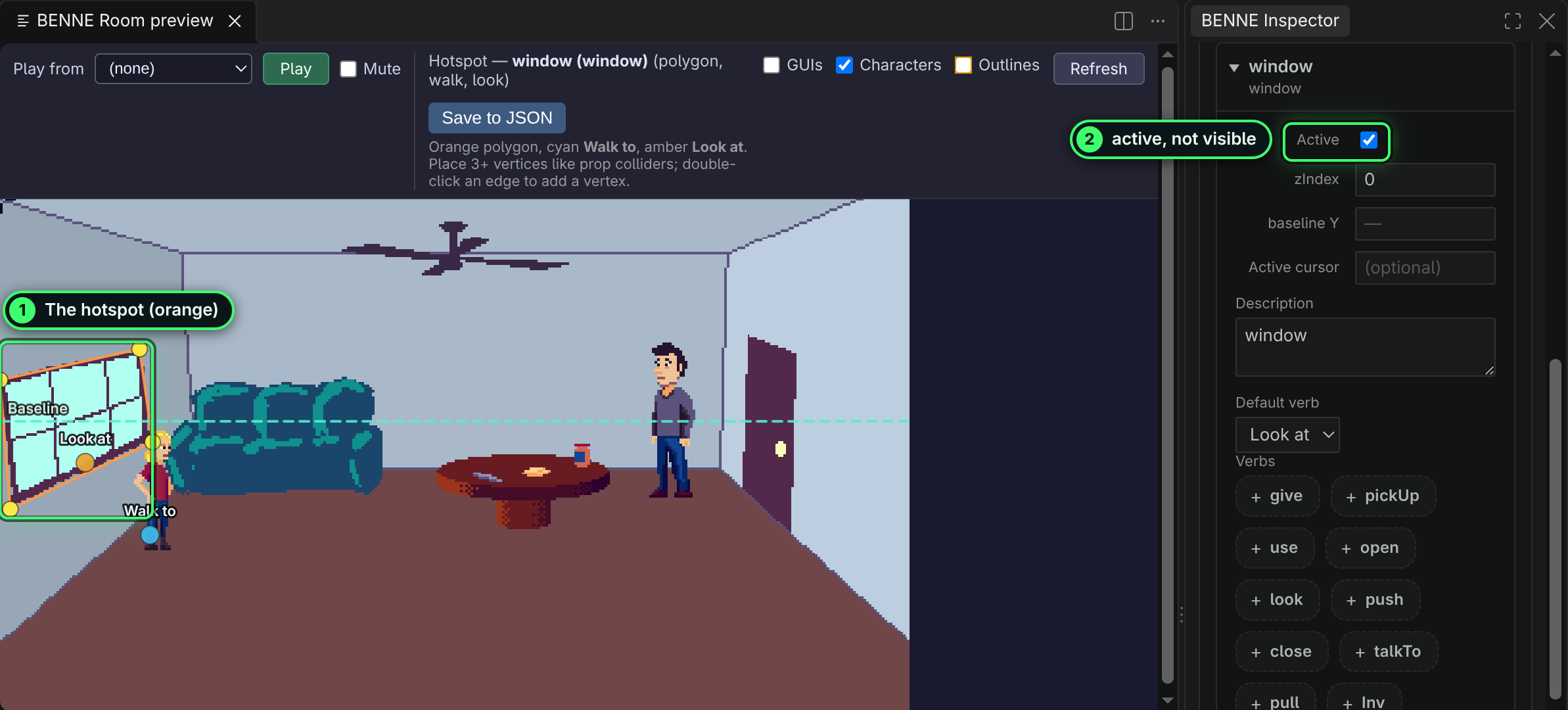Close the BENNE Room preview tab

[235, 21]
